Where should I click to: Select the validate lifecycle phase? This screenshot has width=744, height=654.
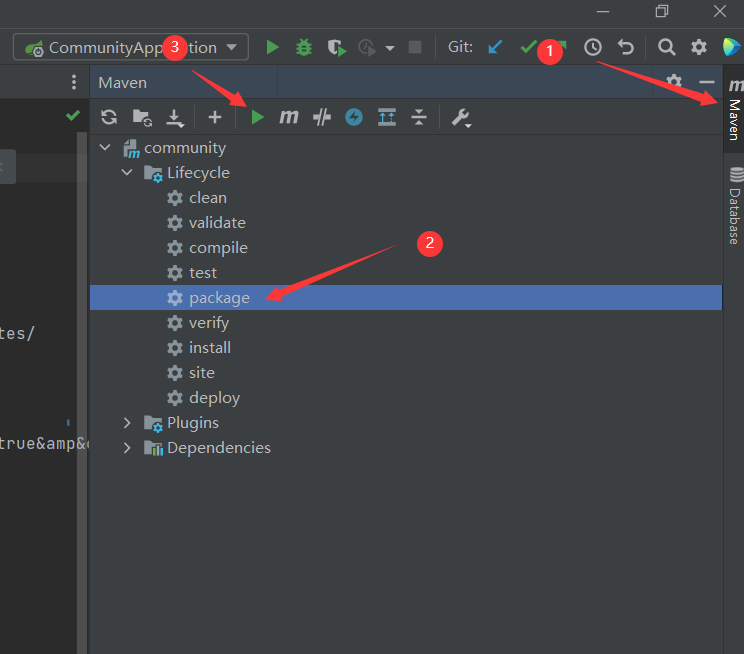(217, 223)
